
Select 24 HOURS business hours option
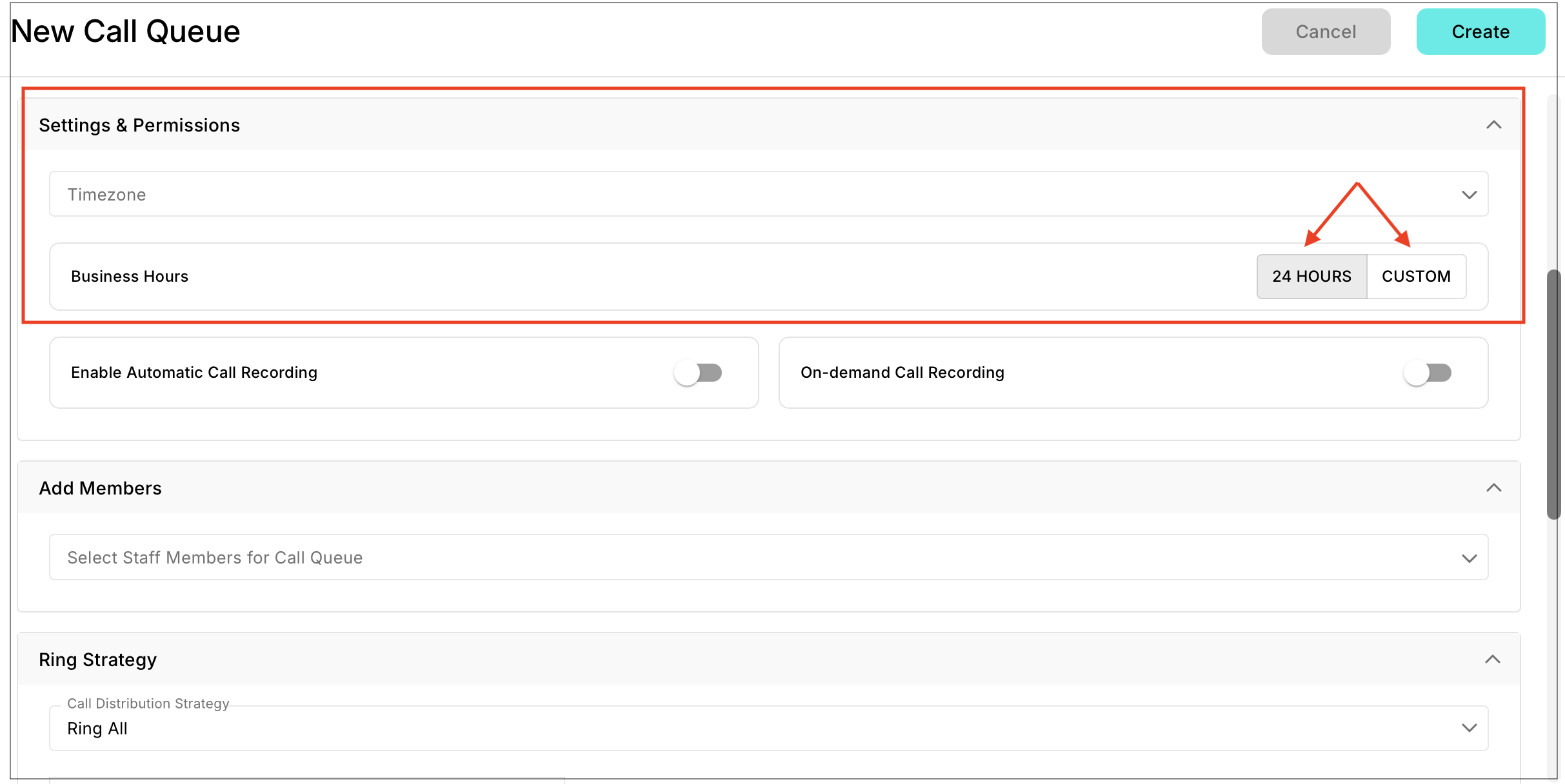point(1311,277)
